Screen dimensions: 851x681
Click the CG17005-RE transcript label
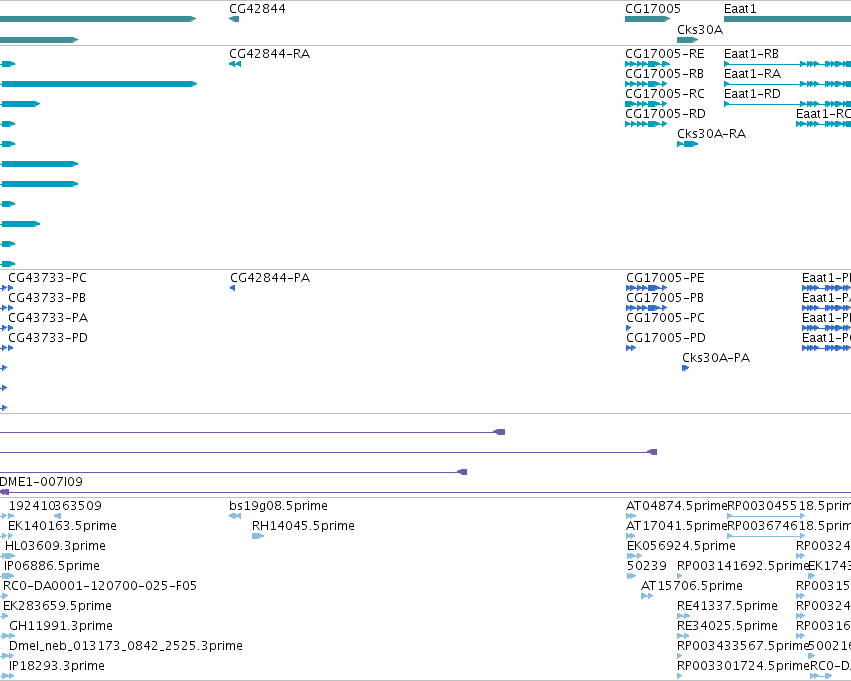click(x=665, y=54)
